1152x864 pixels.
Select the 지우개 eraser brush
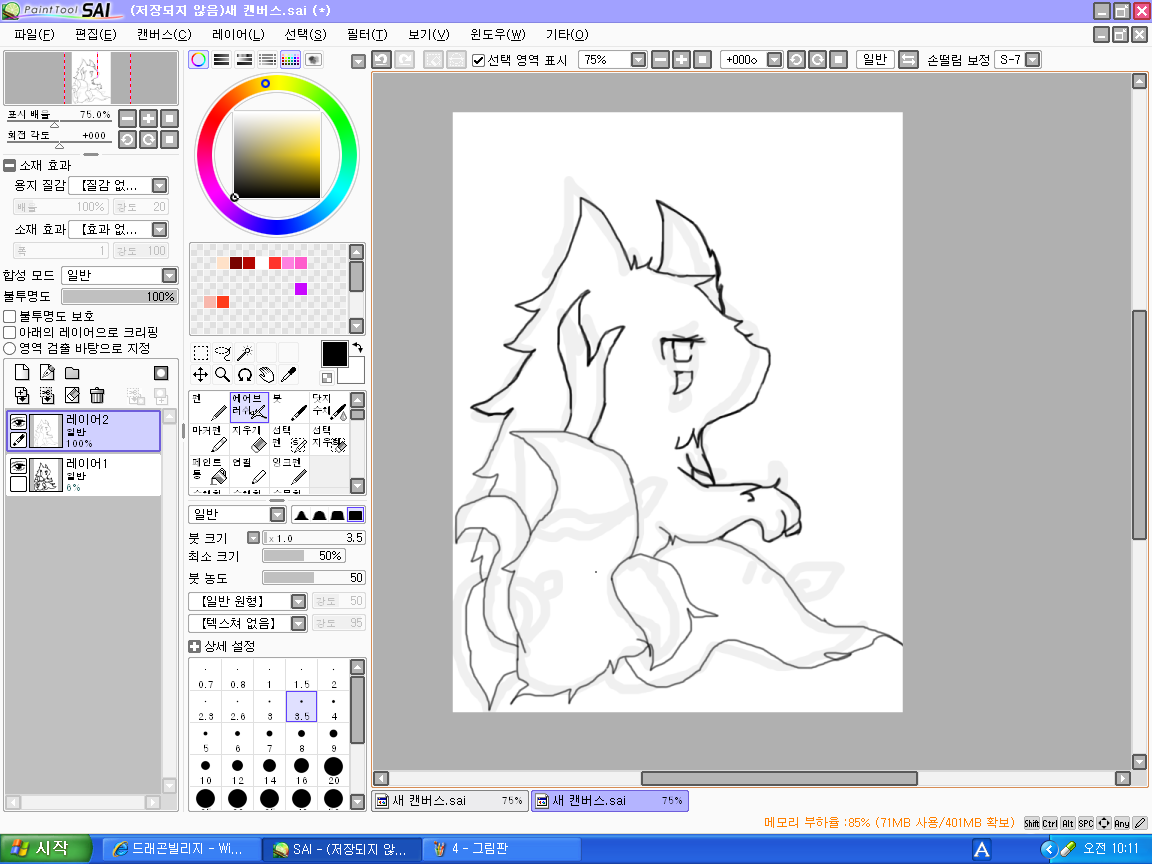(x=249, y=439)
